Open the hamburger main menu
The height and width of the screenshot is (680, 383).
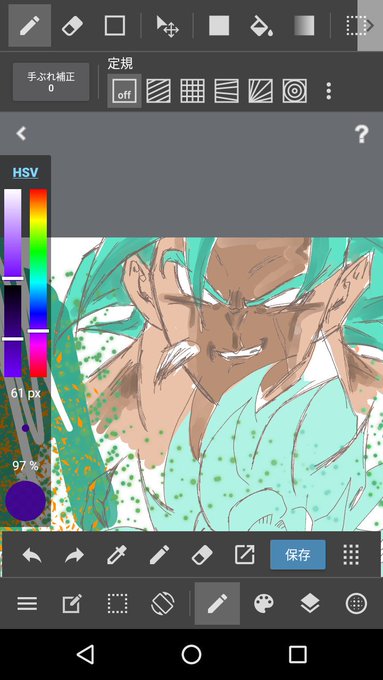pyautogui.click(x=27, y=603)
